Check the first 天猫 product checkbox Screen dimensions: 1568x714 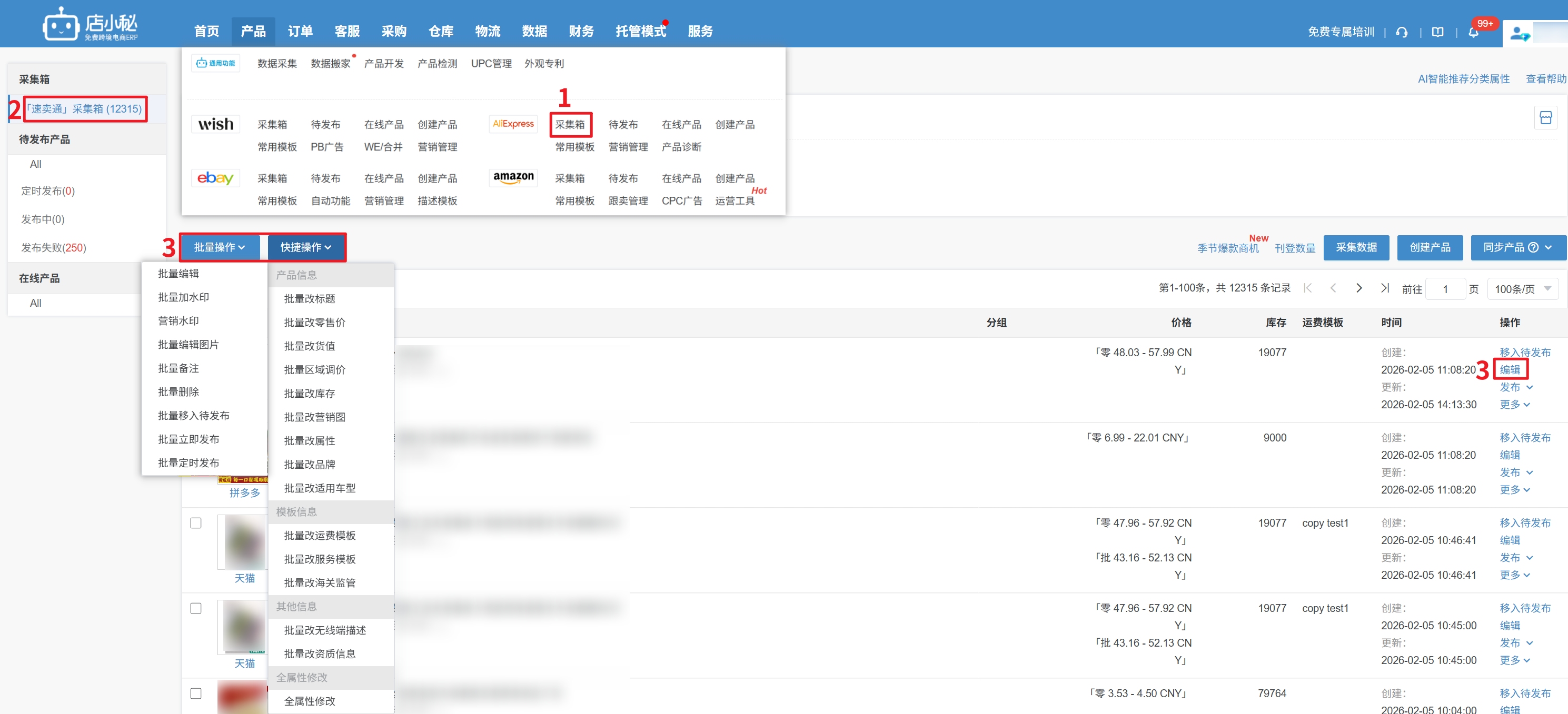(196, 523)
